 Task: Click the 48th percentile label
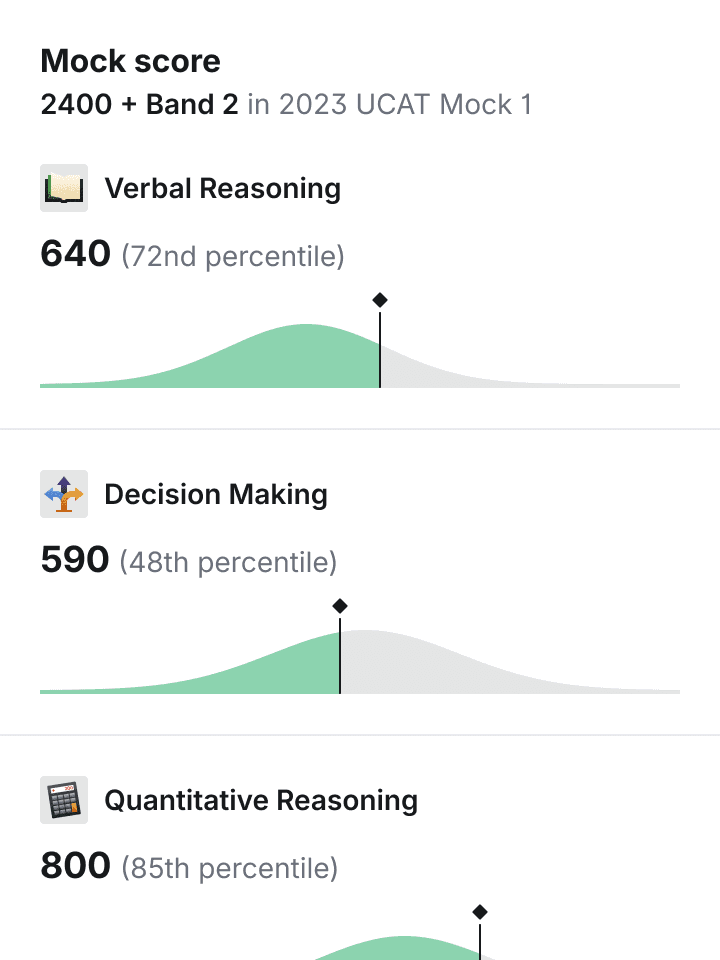coord(228,562)
